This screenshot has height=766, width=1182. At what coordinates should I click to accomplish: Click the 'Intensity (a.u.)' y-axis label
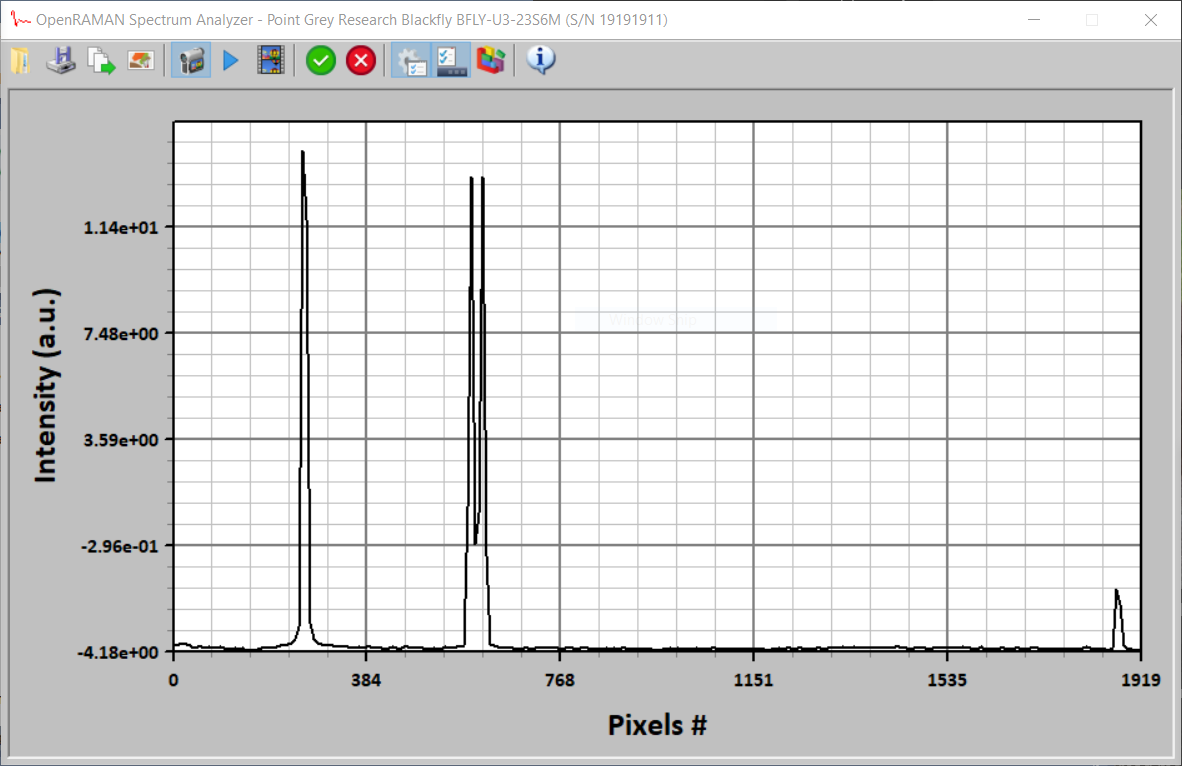tap(47, 386)
